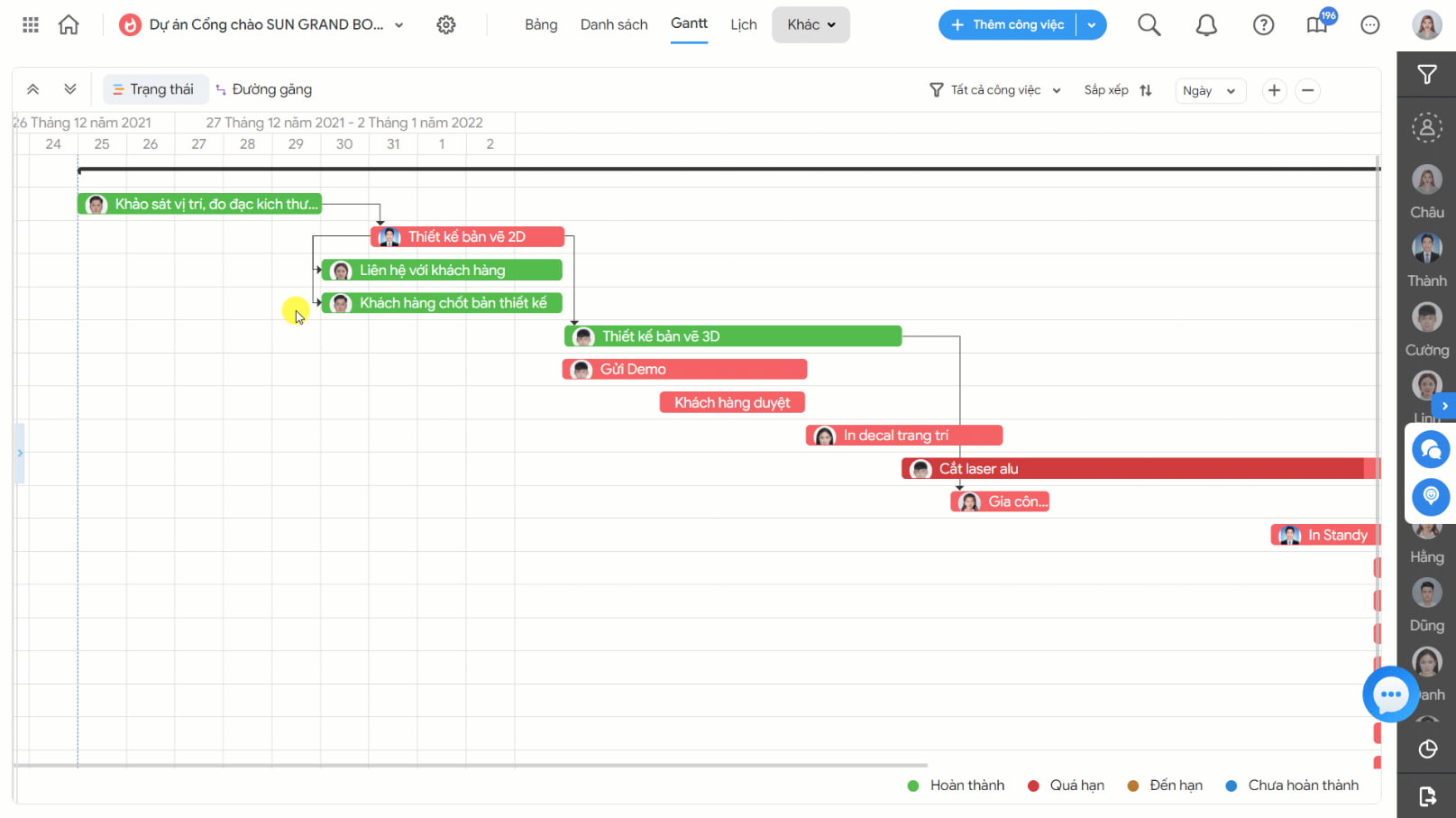Select the Gantt view tab
The image size is (1456, 818).
pos(689,23)
